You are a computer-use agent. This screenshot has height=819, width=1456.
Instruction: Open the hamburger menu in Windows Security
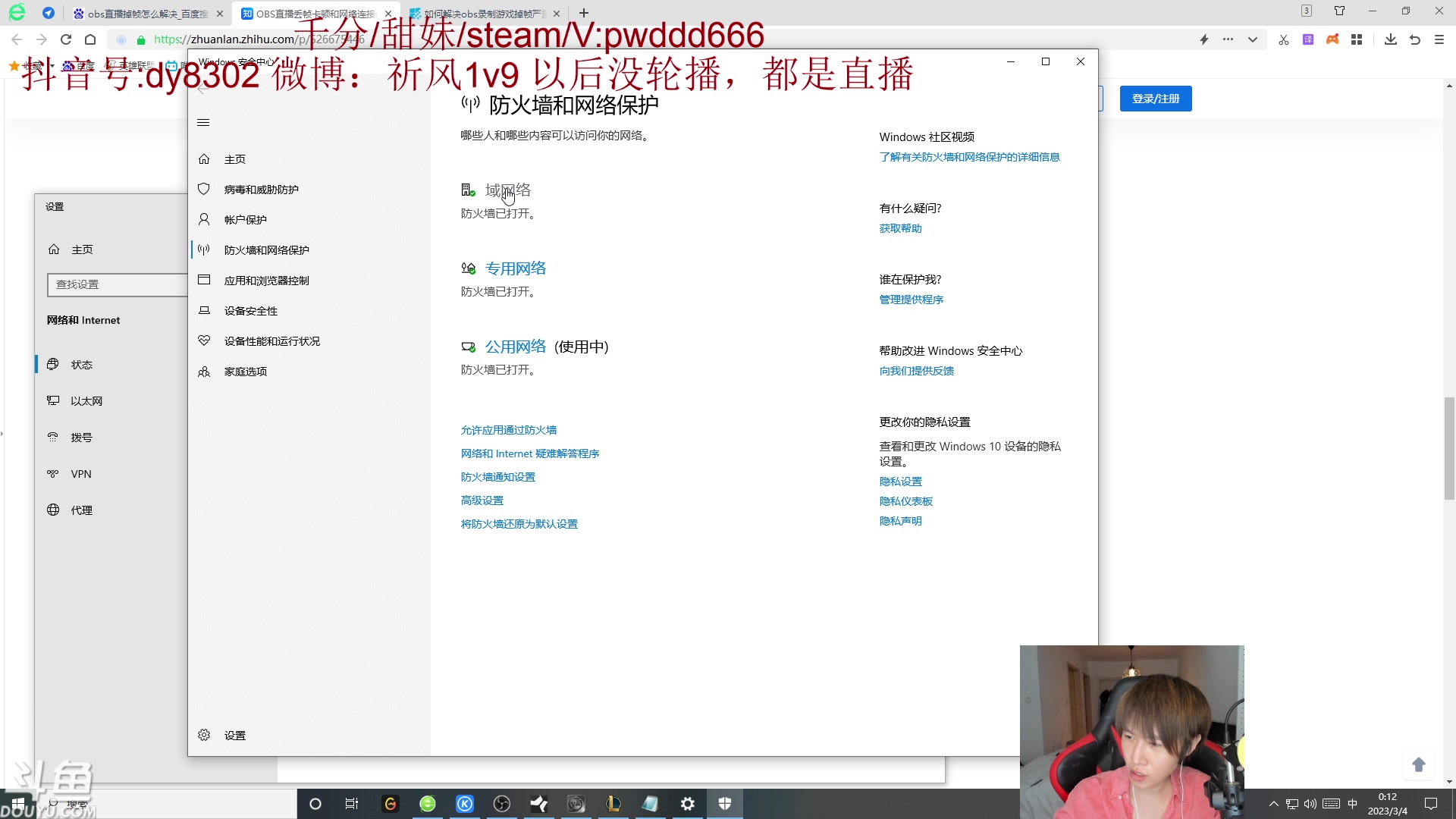point(203,123)
